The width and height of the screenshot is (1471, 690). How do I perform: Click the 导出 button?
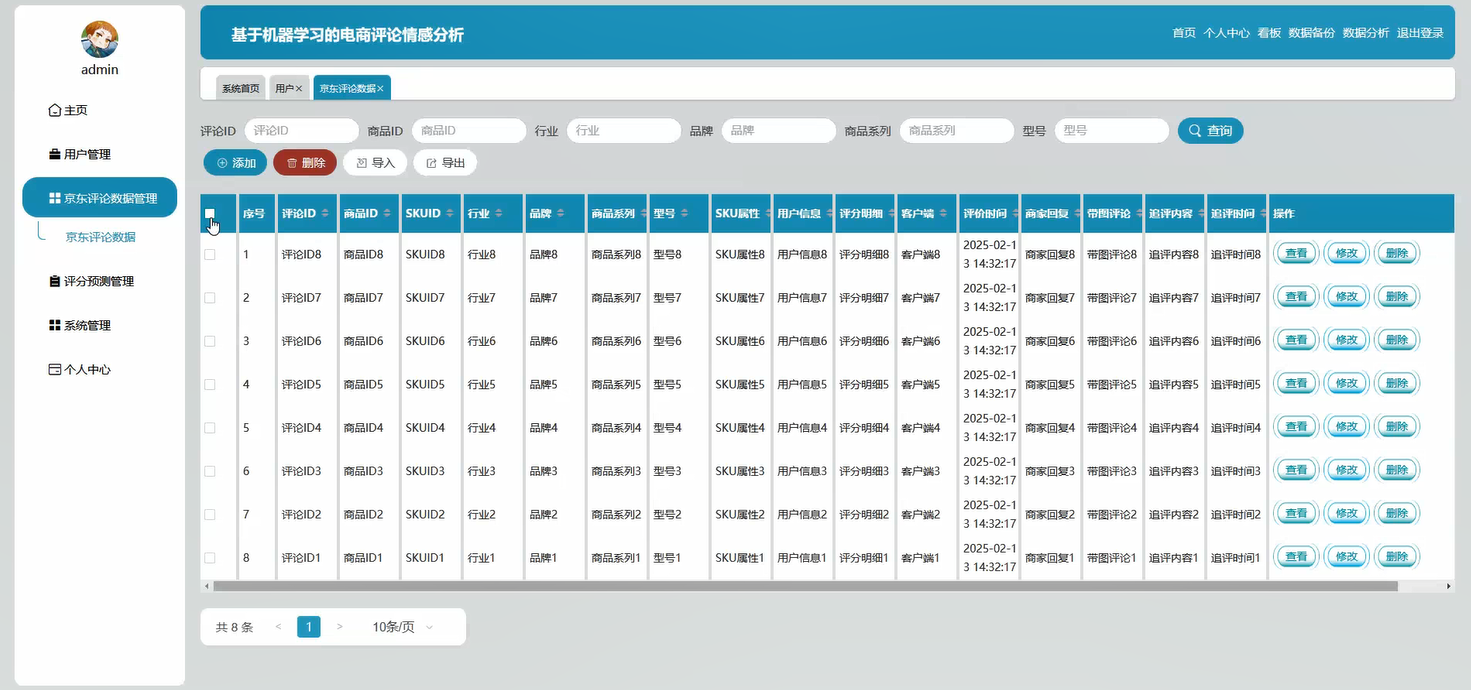[x=445, y=163]
